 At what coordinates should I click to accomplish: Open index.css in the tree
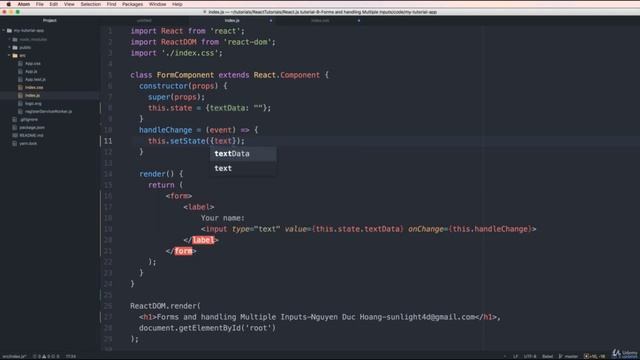(x=34, y=87)
